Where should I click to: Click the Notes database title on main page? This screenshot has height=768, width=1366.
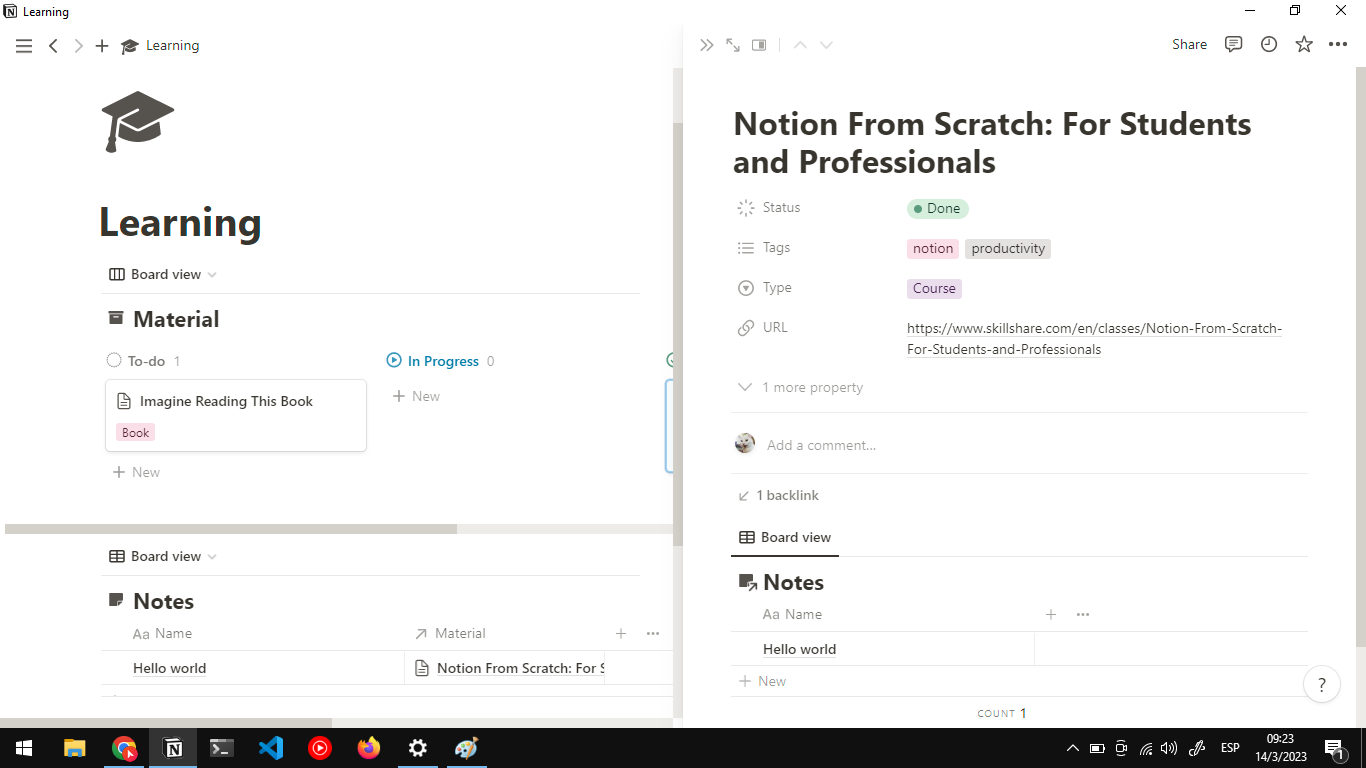click(163, 602)
